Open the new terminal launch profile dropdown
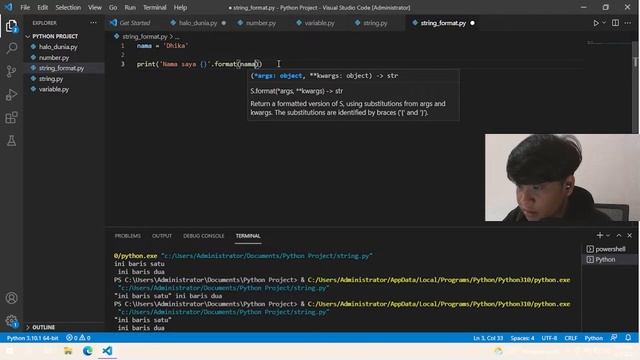The width and height of the screenshot is (640, 360). (608, 236)
